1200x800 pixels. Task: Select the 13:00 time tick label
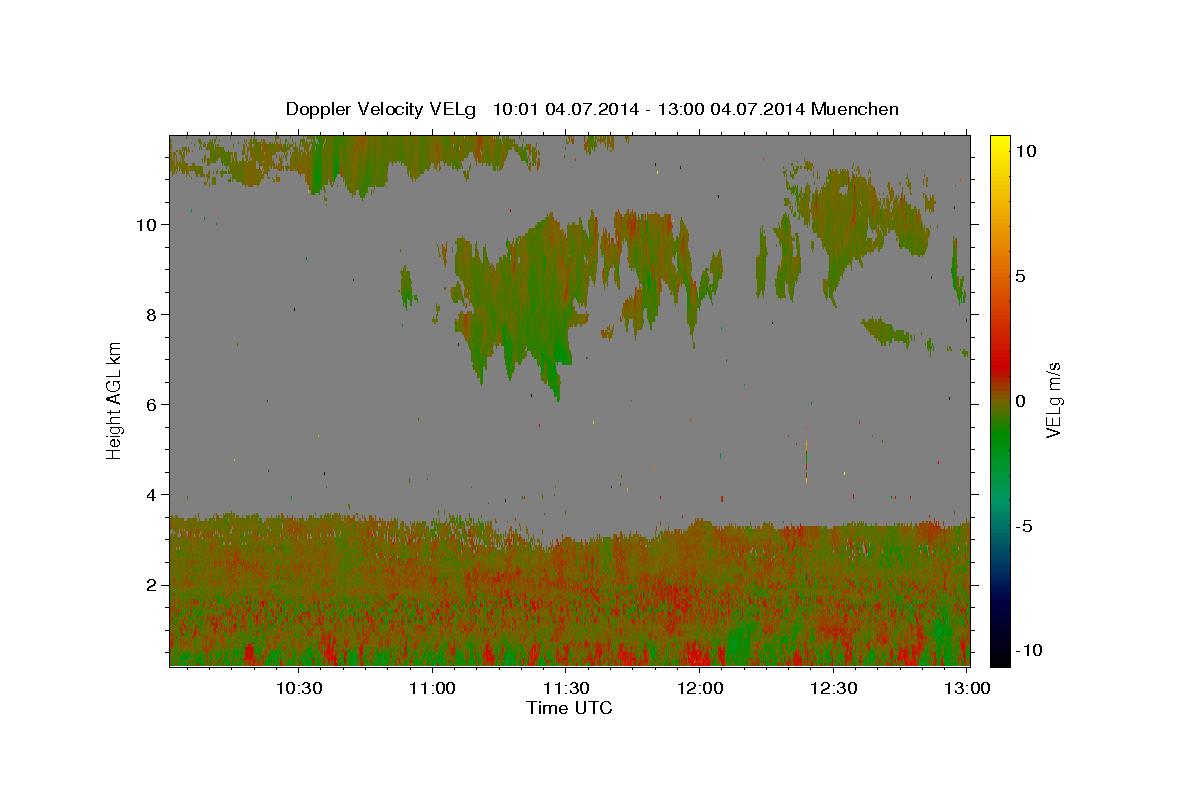[967, 688]
